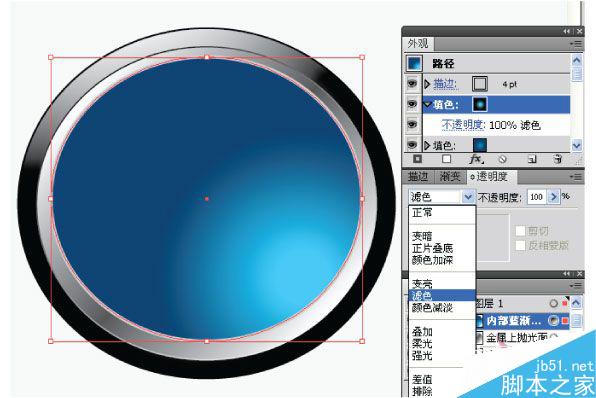Image resolution: width=596 pixels, height=398 pixels.
Task: Click left-middle handle of selection box
Action: (51, 198)
